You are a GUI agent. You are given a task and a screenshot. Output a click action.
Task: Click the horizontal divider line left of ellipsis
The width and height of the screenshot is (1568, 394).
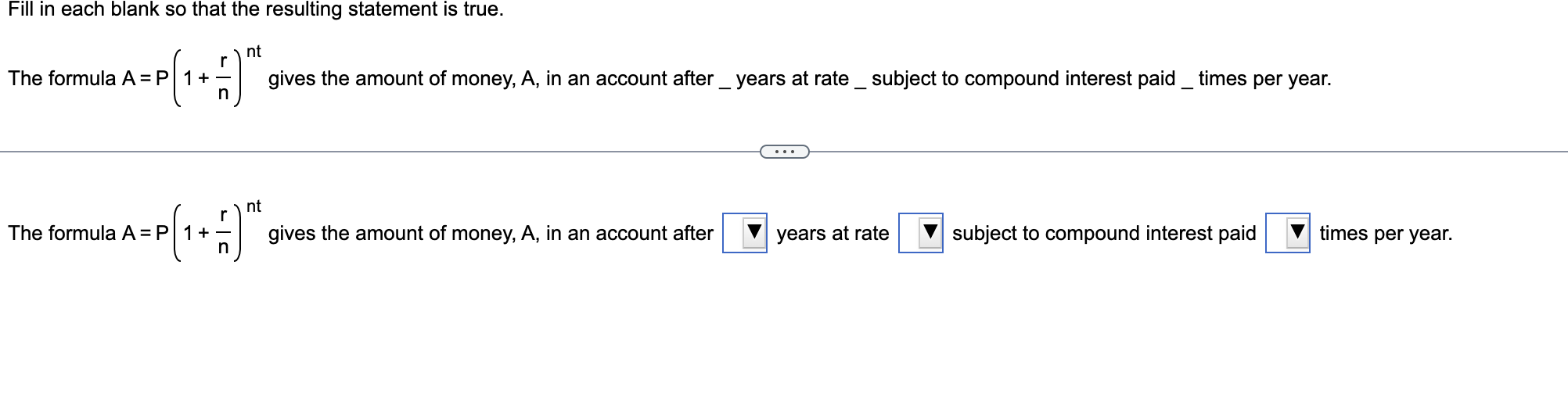point(379,152)
